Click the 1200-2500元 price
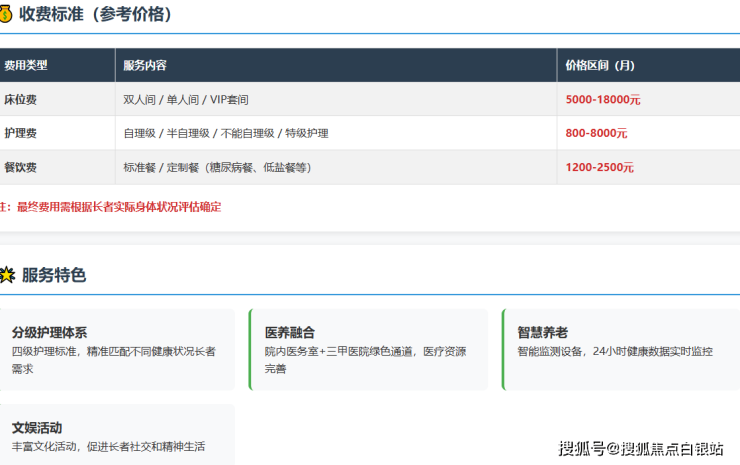This screenshot has height=465, width=740. 599,167
